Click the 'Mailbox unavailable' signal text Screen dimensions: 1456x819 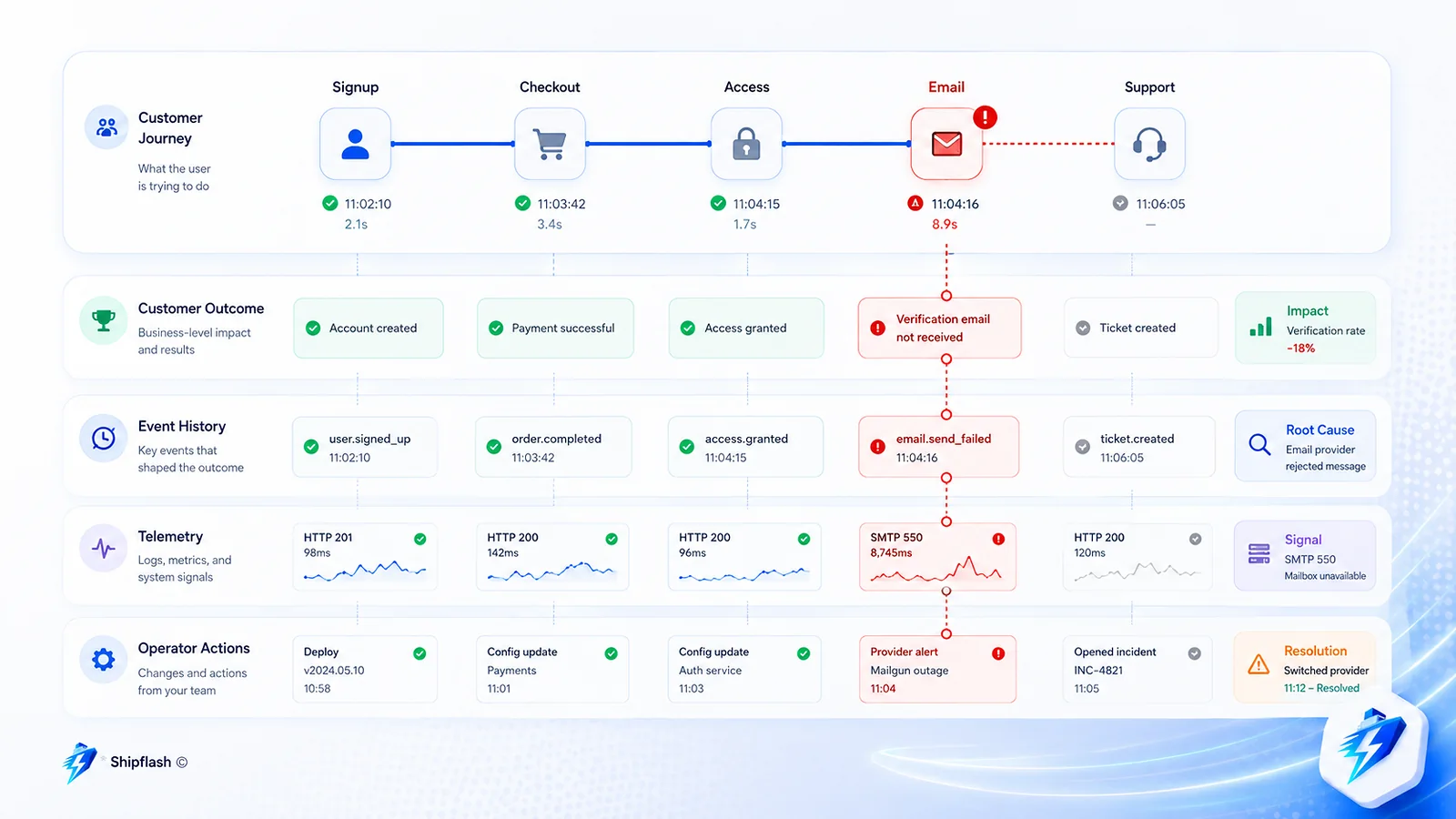pyautogui.click(x=1325, y=576)
